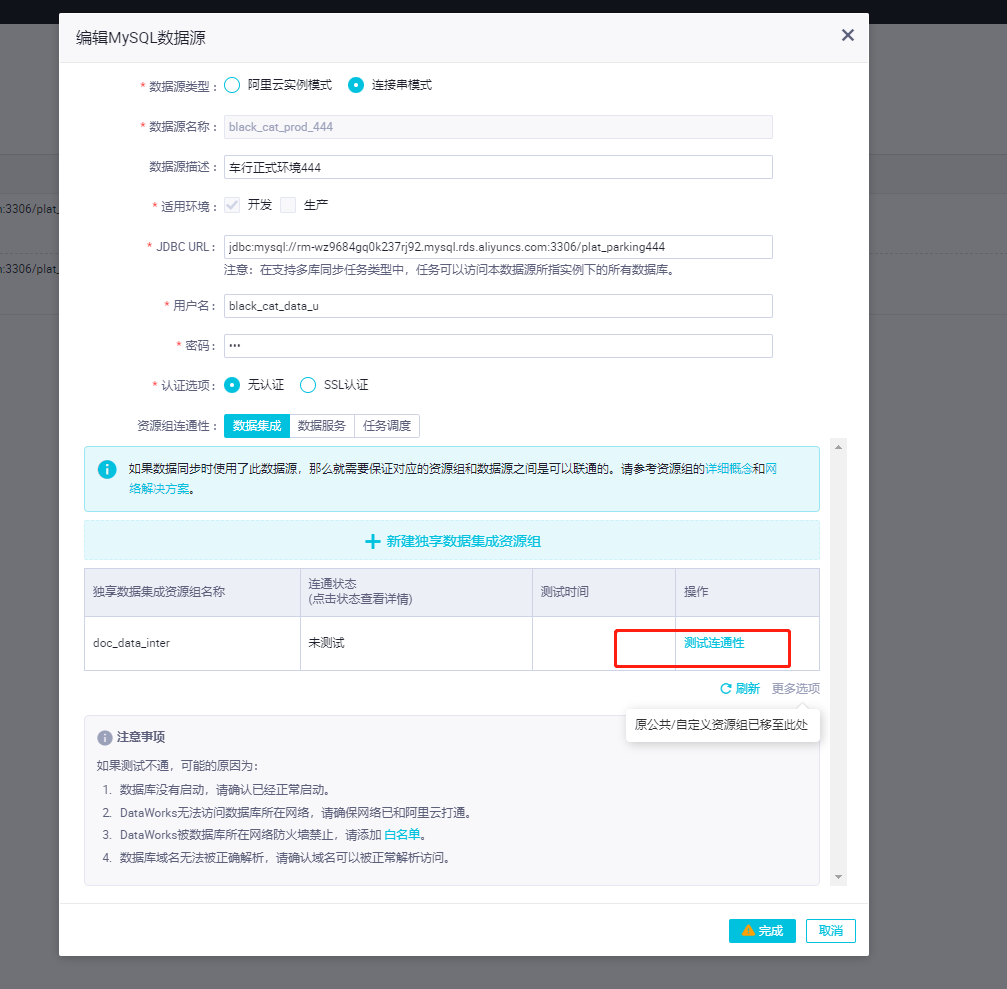1007x989 pixels.
Task: Switch to the 任务调度 tab
Action: [x=387, y=426]
